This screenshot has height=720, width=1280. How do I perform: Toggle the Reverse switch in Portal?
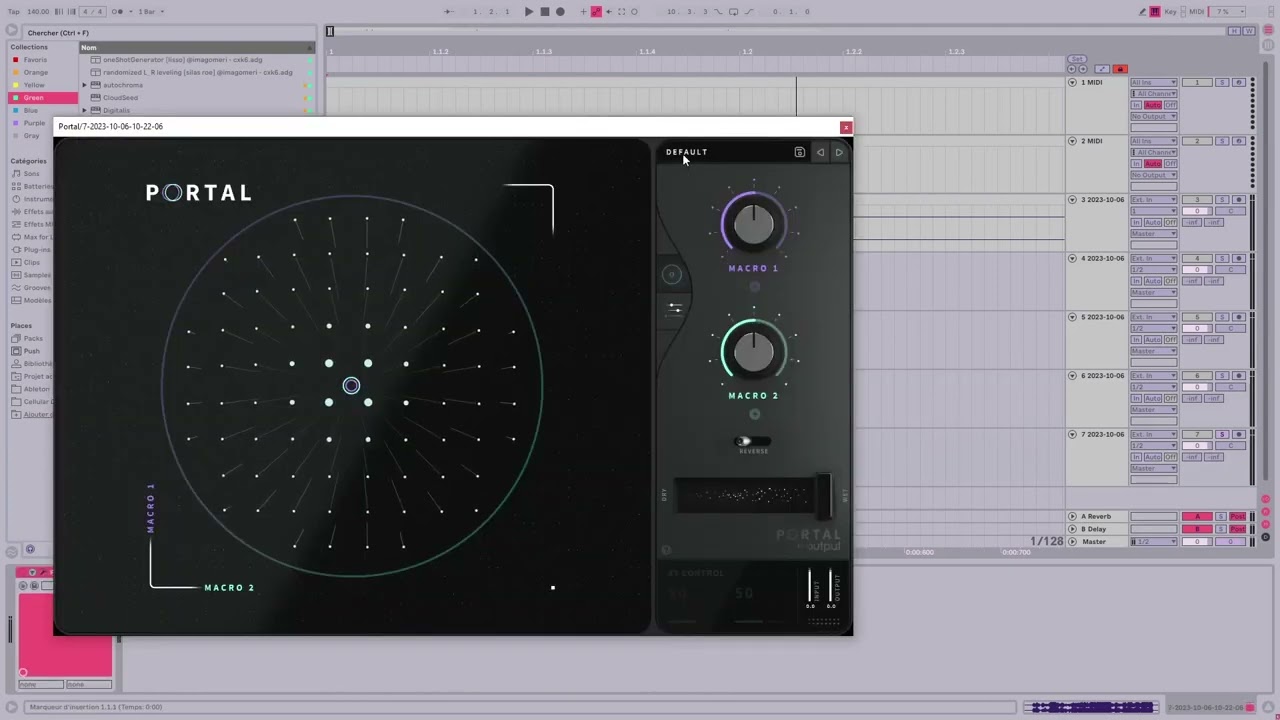click(x=752, y=441)
